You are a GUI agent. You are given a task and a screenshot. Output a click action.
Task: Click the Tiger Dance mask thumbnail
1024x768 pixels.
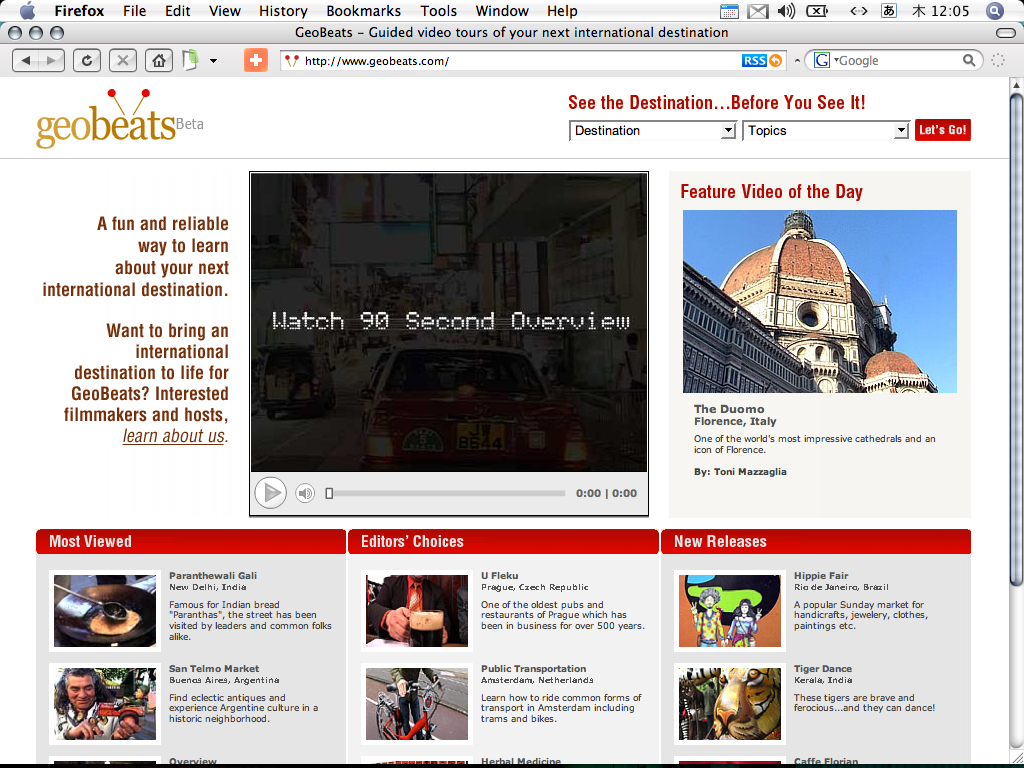pos(729,703)
